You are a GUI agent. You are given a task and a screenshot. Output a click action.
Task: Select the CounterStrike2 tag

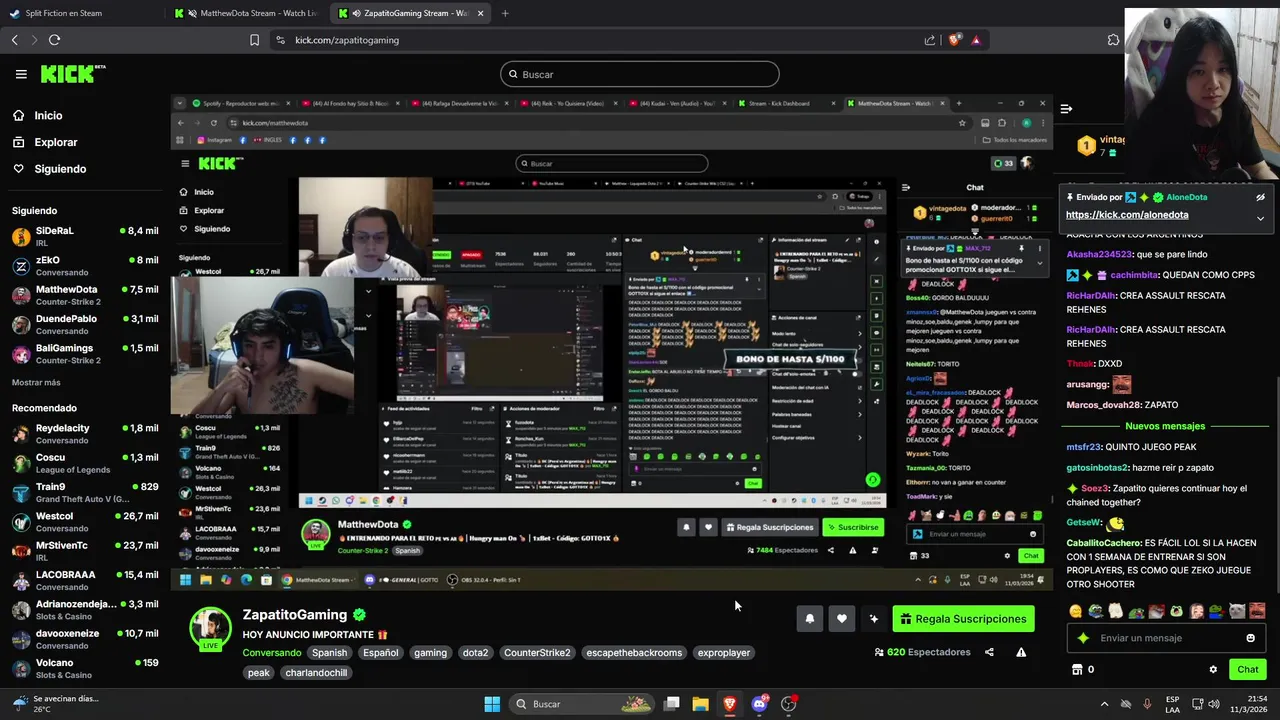pyautogui.click(x=537, y=653)
